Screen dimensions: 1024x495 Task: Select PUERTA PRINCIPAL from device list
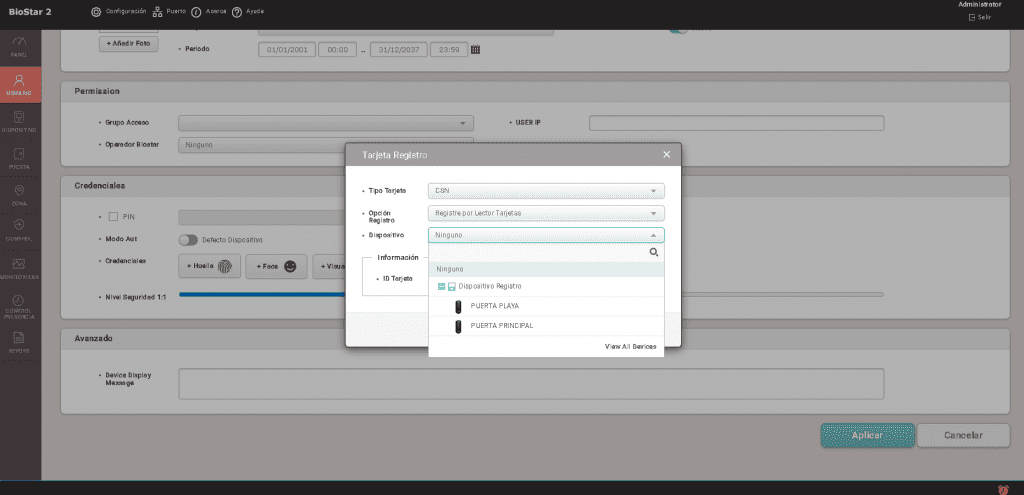tap(501, 326)
